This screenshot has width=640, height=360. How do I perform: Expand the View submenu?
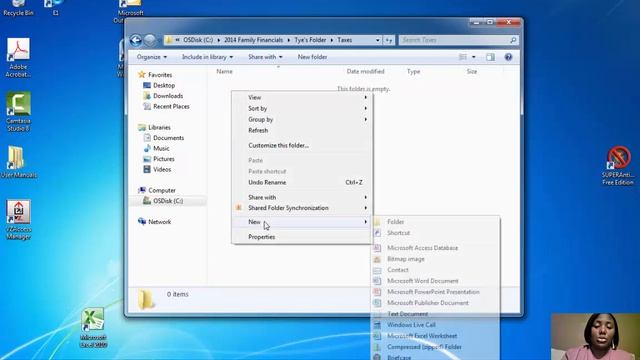point(302,98)
